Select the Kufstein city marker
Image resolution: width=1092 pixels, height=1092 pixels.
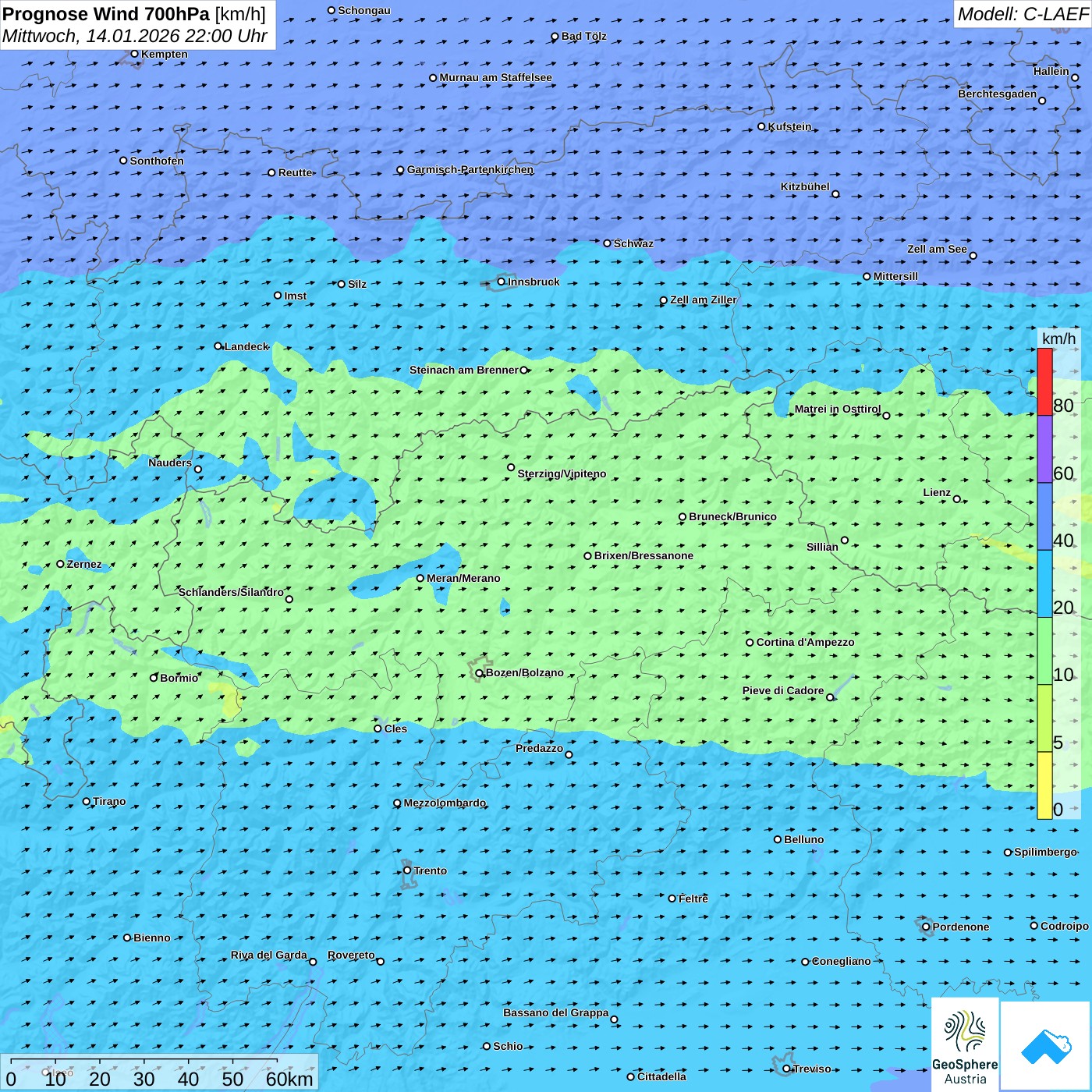pyautogui.click(x=762, y=126)
